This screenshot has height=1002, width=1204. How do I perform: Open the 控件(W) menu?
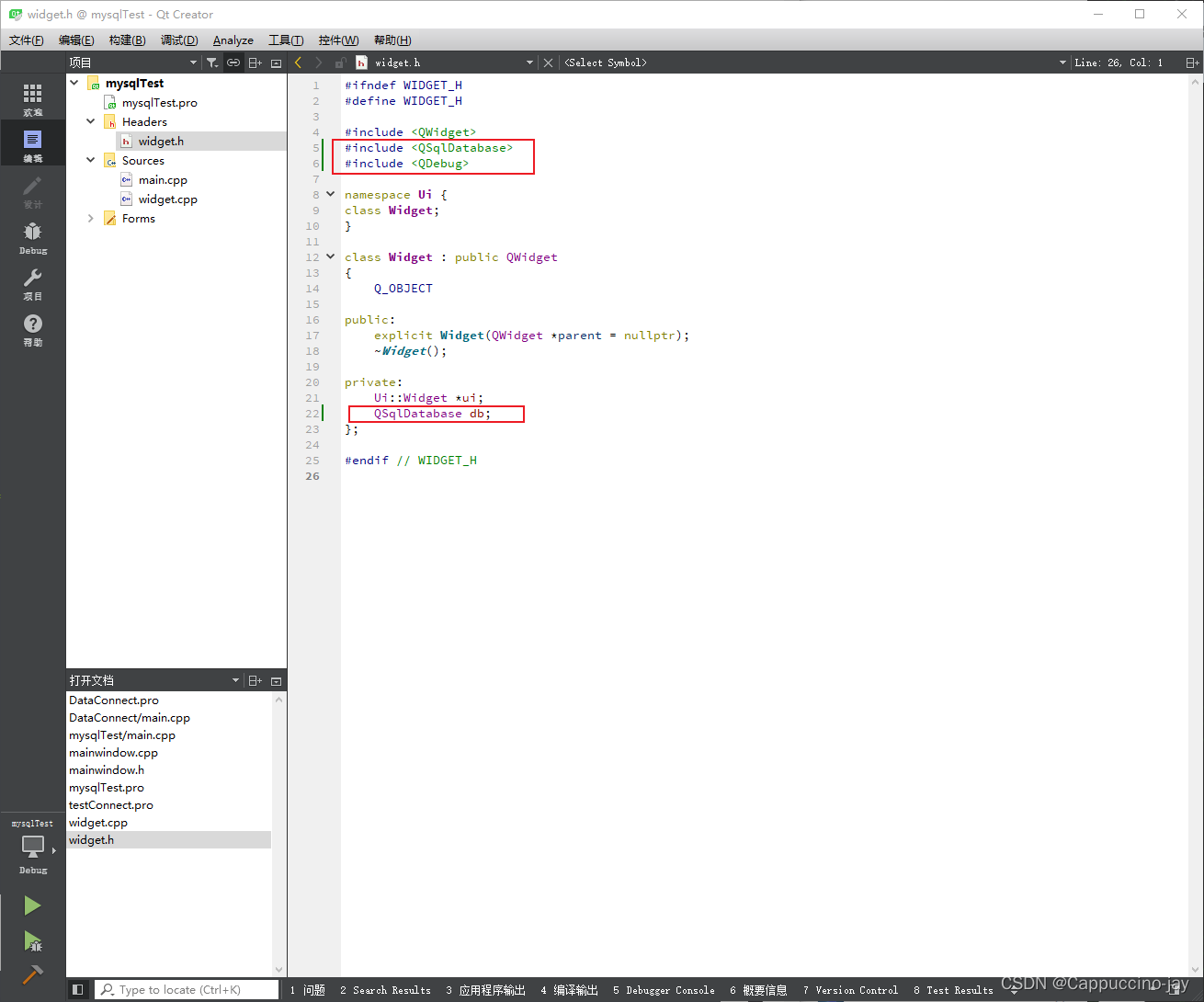pyautogui.click(x=338, y=40)
